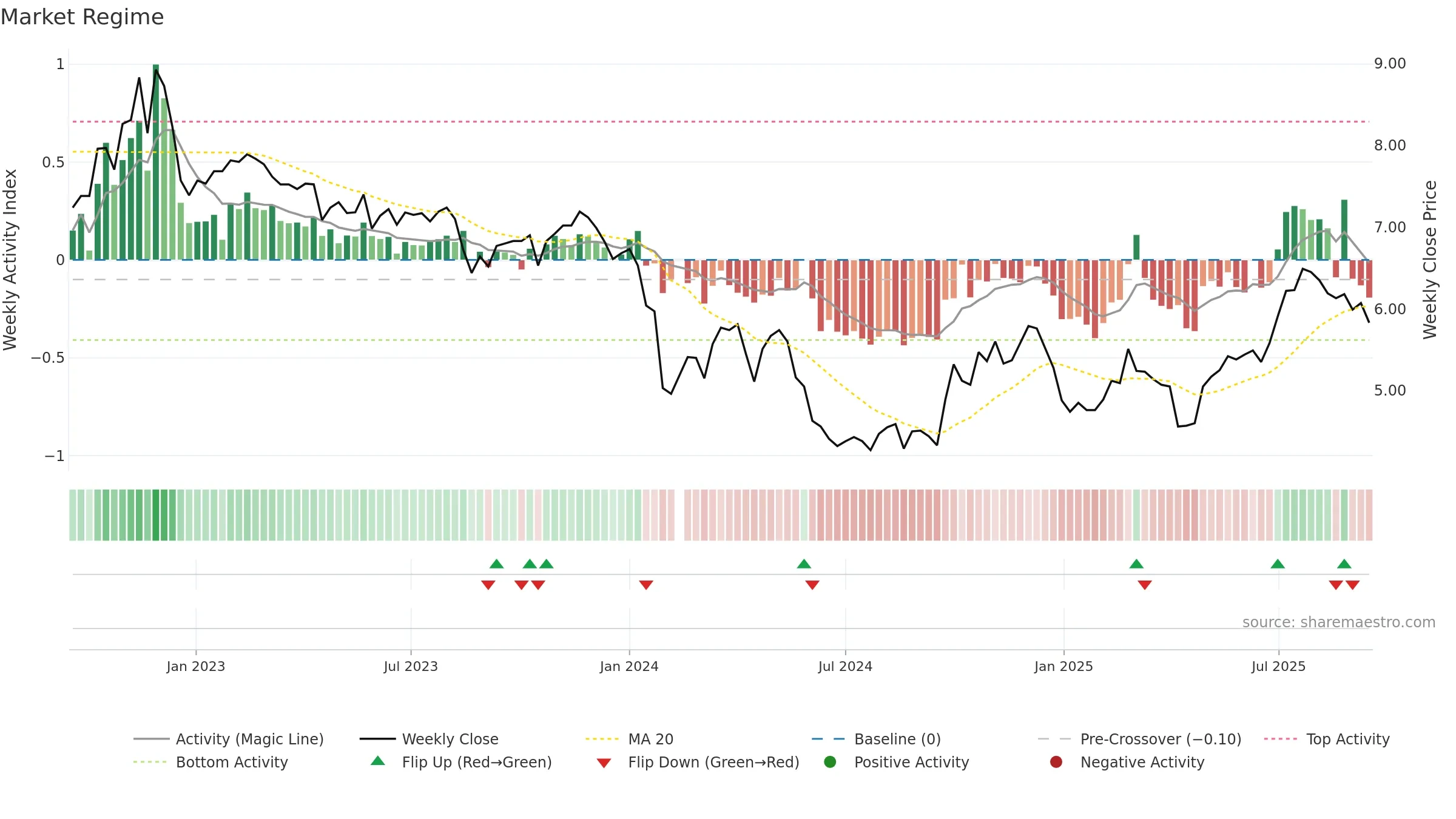Click the green triangle icon in the legend
Viewport: 1456px width, 819px height.
pos(378,761)
